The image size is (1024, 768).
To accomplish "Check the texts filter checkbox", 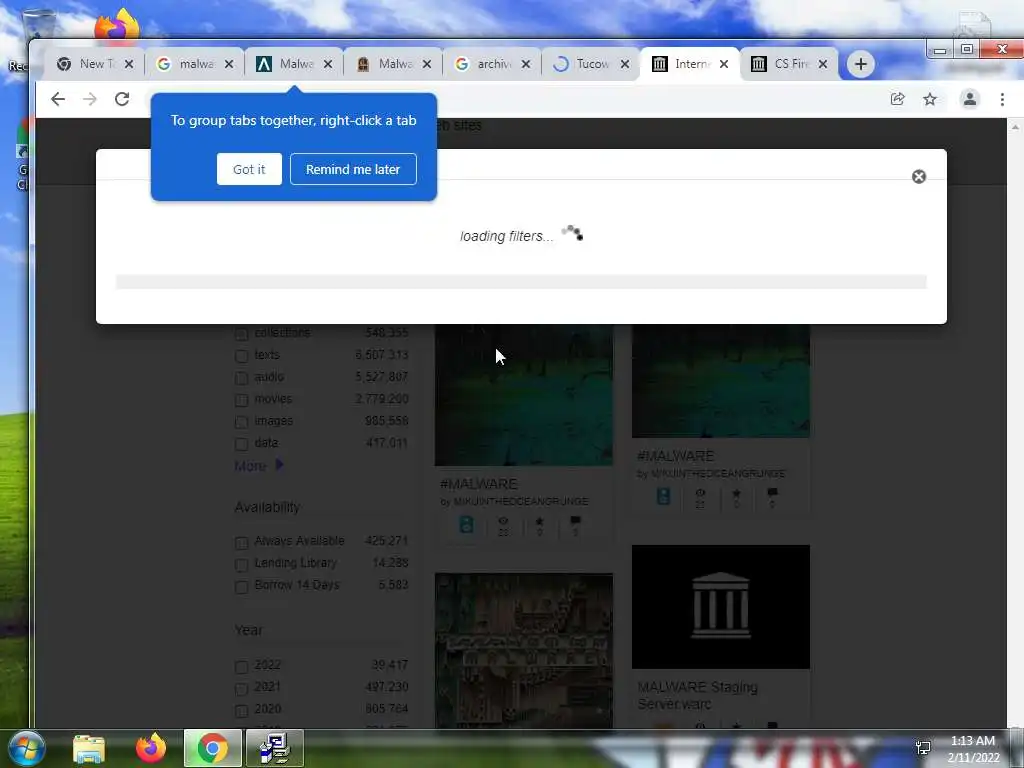I will coord(241,356).
